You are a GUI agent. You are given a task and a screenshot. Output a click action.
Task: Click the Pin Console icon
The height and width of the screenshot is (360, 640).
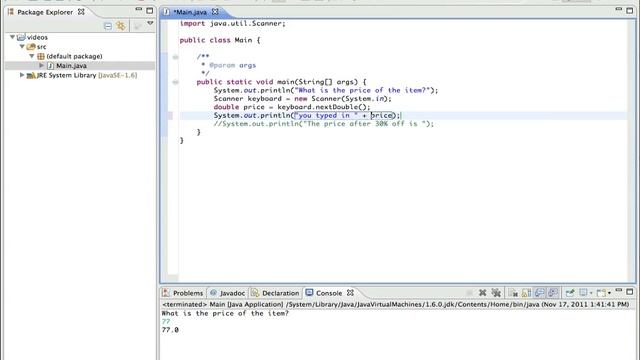(x=570, y=293)
